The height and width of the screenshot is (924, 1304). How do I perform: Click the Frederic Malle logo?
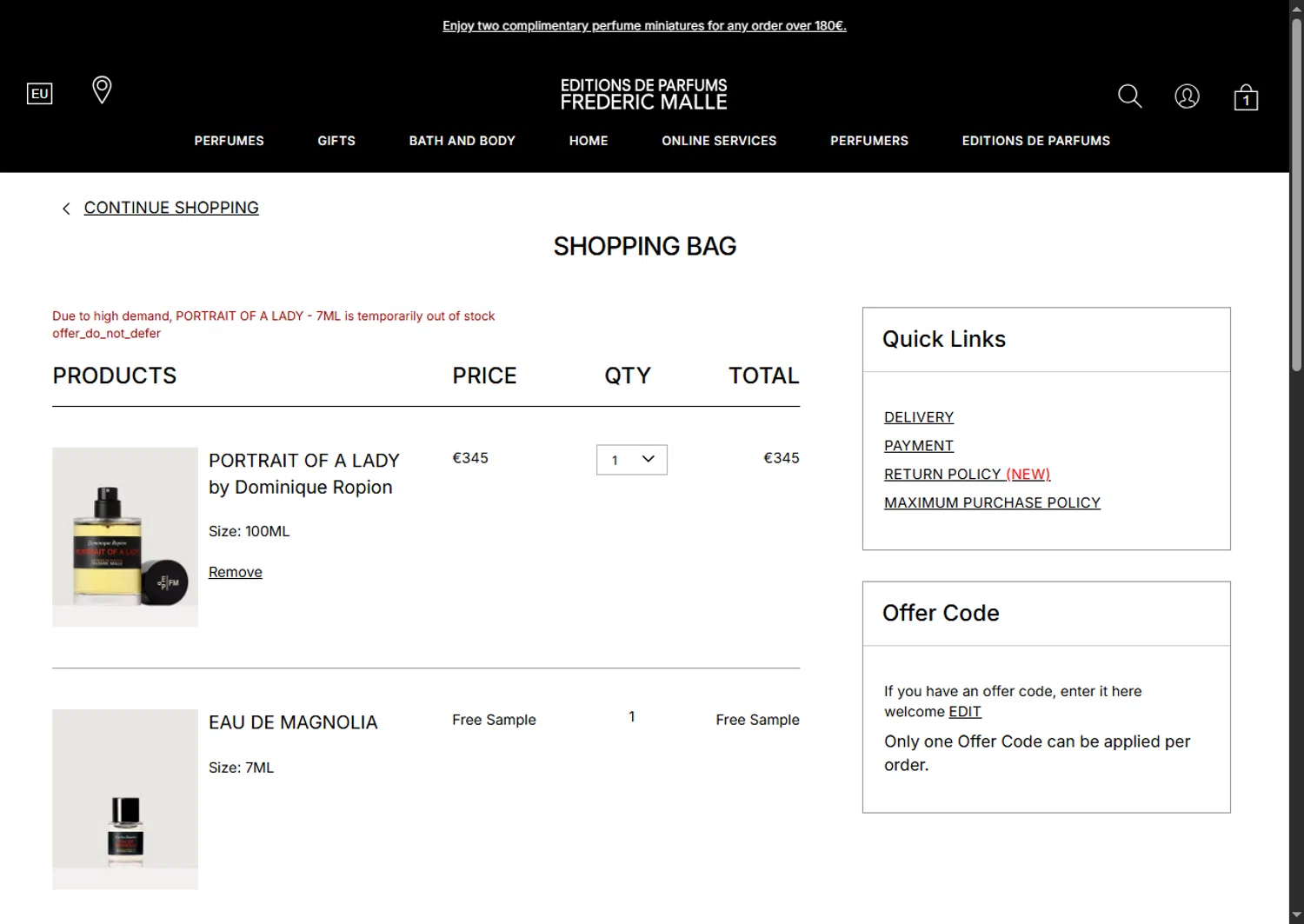pyautogui.click(x=644, y=94)
